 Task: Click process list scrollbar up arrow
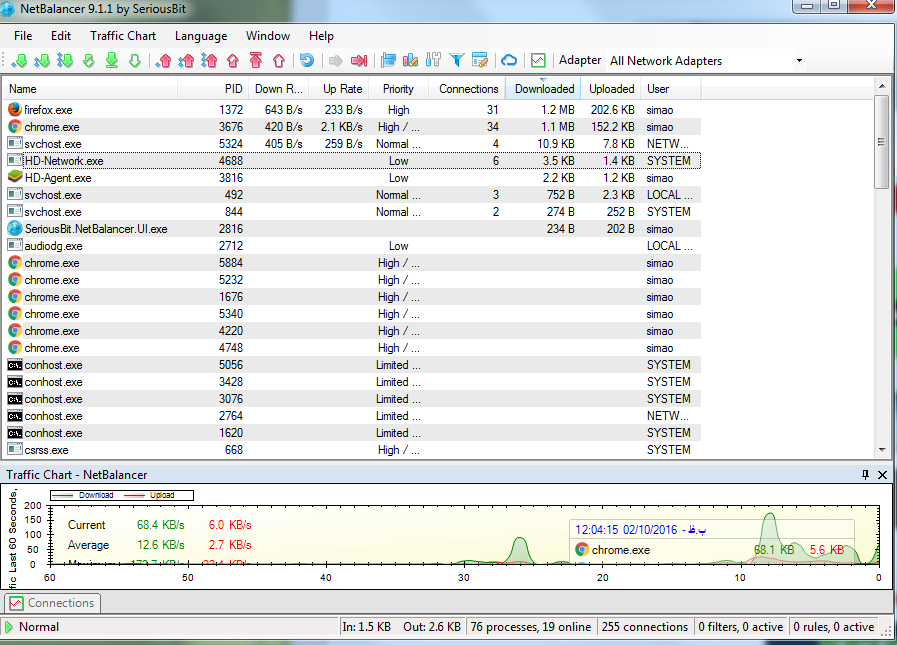point(882,86)
